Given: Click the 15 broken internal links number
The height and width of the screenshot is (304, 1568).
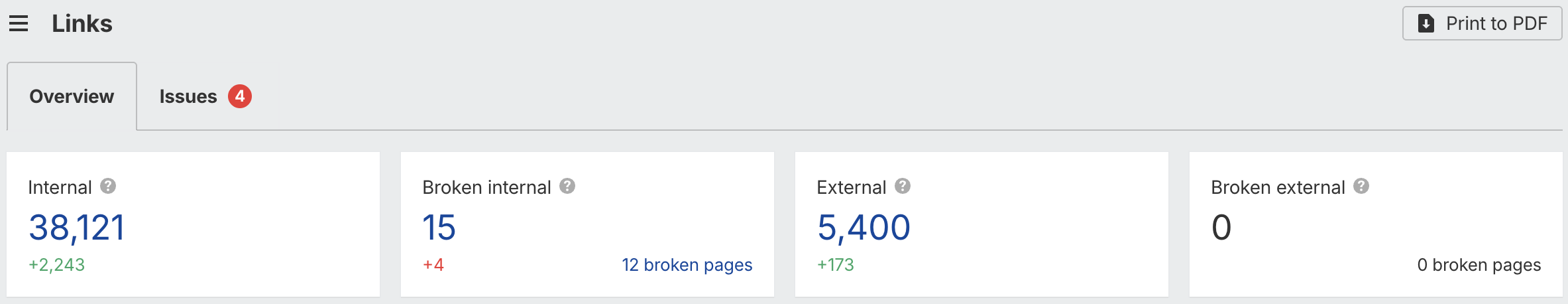Looking at the screenshot, I should pos(439,228).
